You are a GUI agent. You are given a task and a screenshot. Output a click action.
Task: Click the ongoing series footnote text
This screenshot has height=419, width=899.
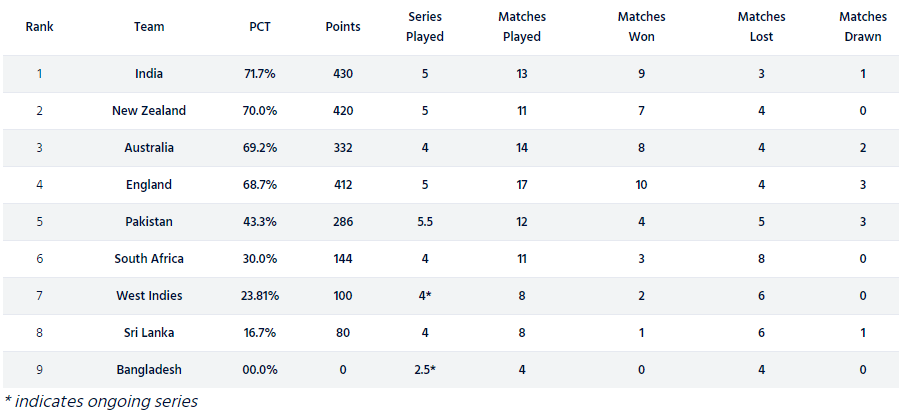pos(101,402)
